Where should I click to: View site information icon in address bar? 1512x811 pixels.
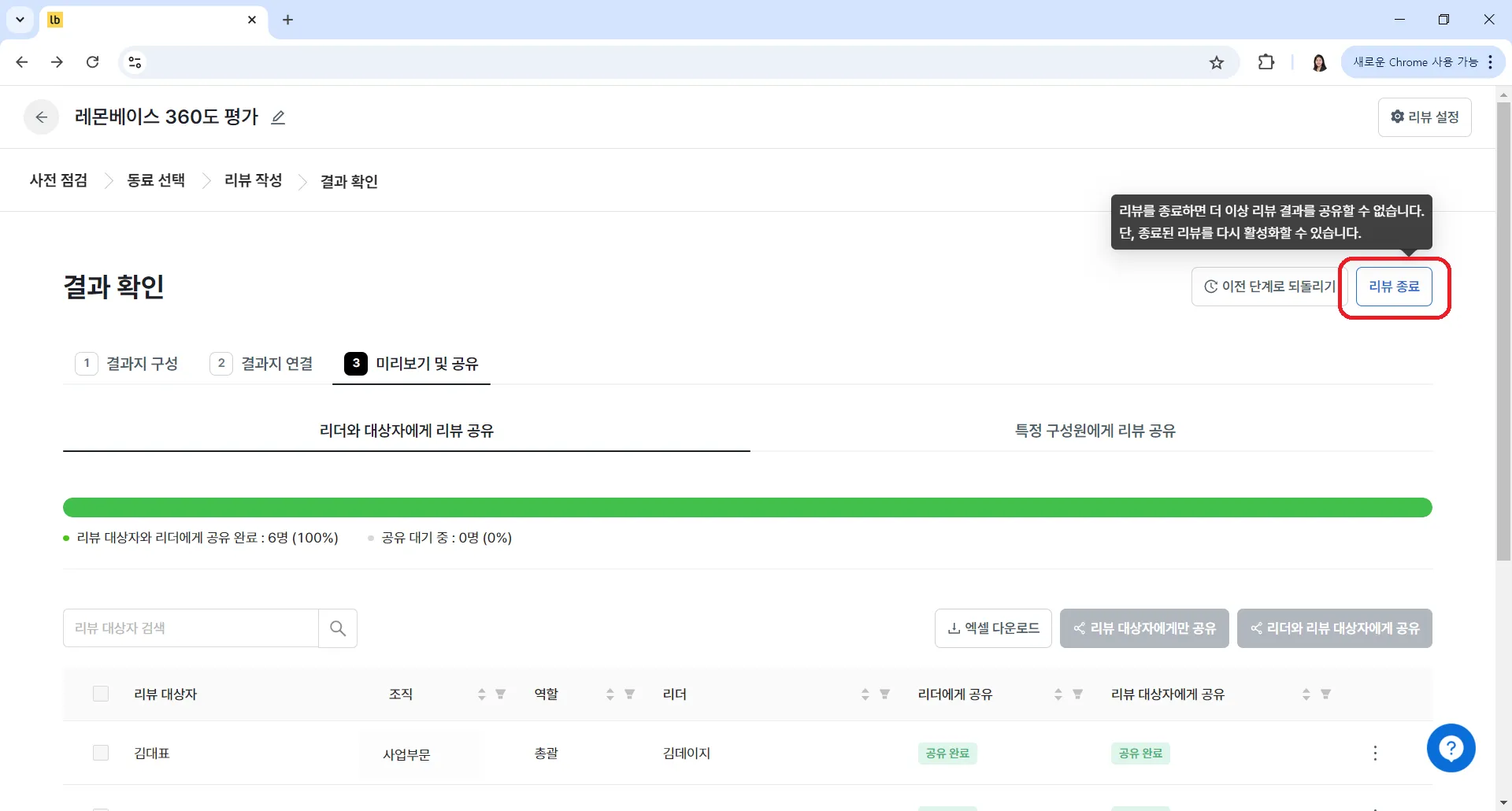[135, 62]
